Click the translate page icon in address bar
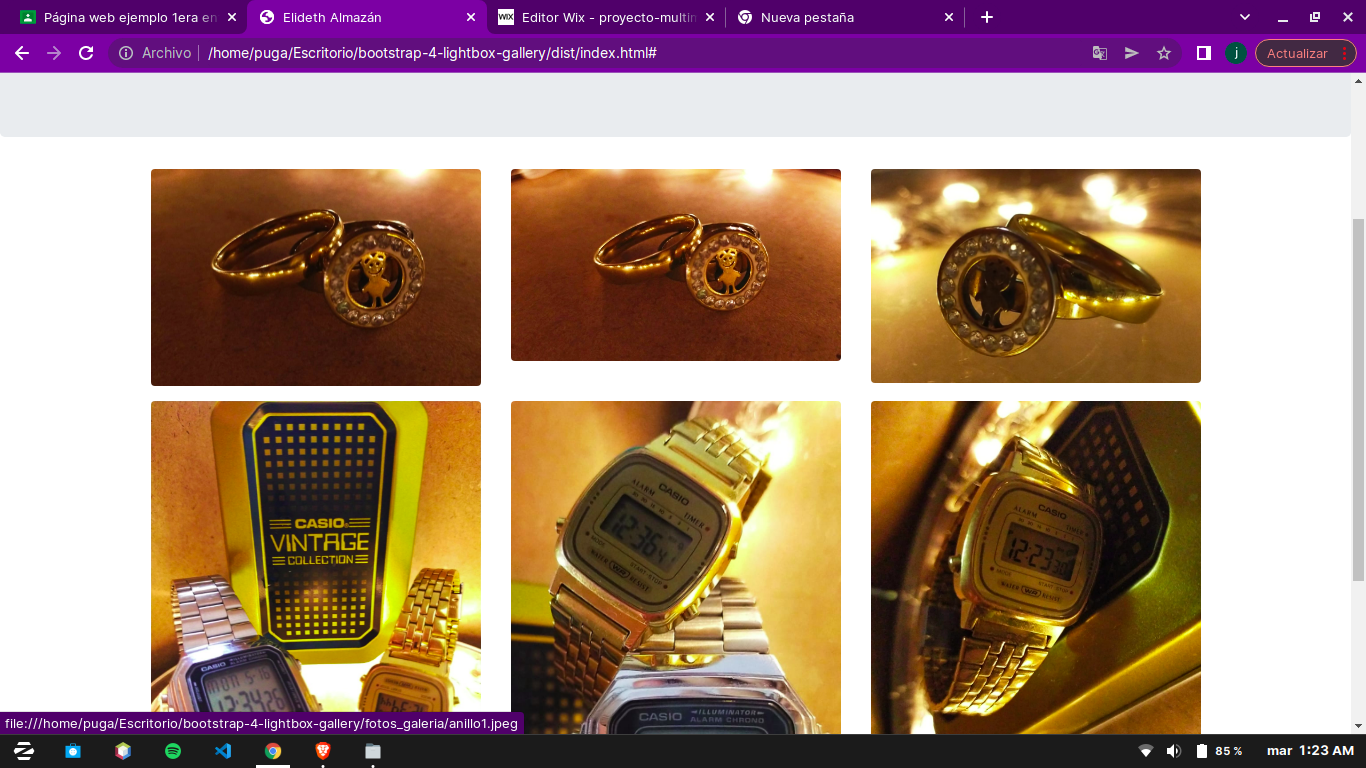The width and height of the screenshot is (1366, 768). pos(1100,53)
